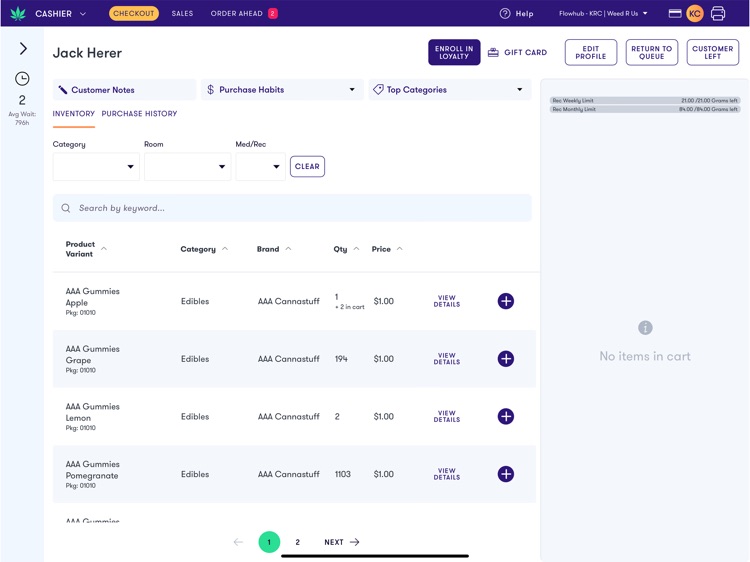This screenshot has height=562, width=750.
Task: Click the Top Categories tag icon
Action: [x=378, y=89]
